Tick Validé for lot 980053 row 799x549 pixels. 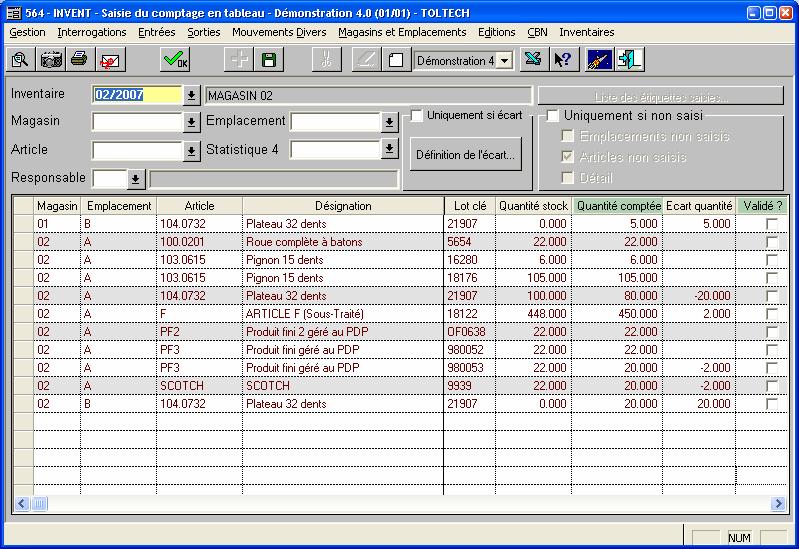click(772, 368)
